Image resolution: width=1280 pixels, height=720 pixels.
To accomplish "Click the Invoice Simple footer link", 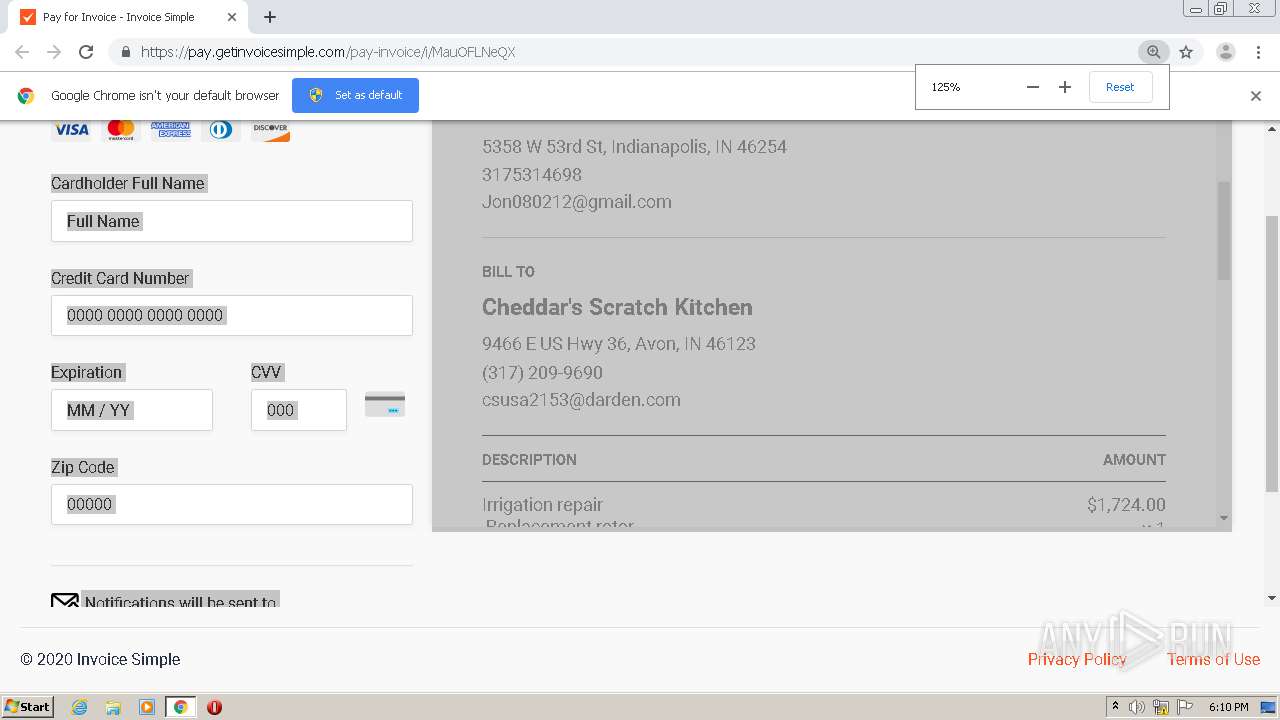I will point(128,659).
